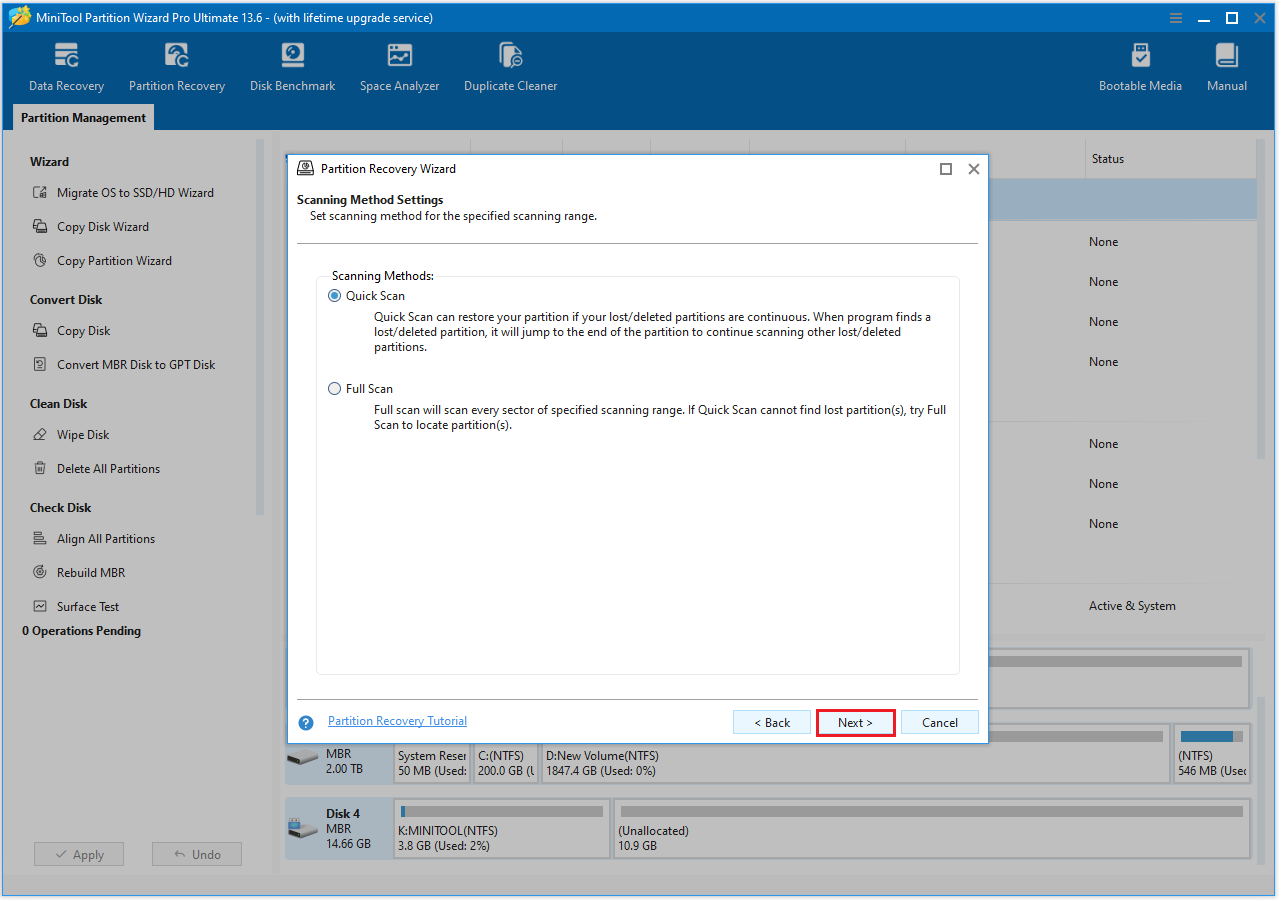1281x901 pixels.
Task: Click the Next button in the wizard
Action: coord(855,721)
